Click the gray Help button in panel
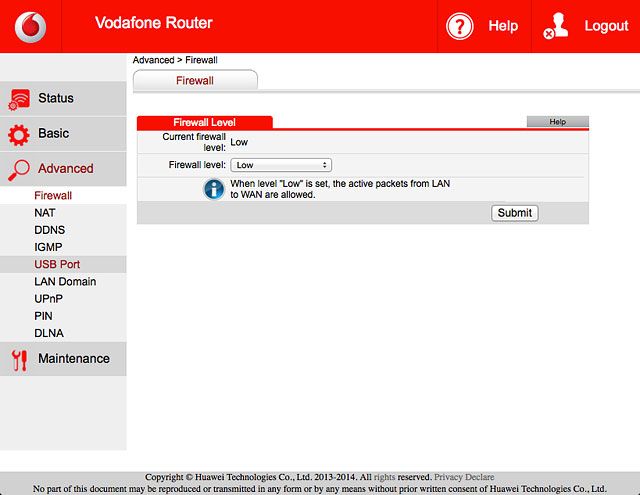The width and height of the screenshot is (640, 495). (x=558, y=122)
